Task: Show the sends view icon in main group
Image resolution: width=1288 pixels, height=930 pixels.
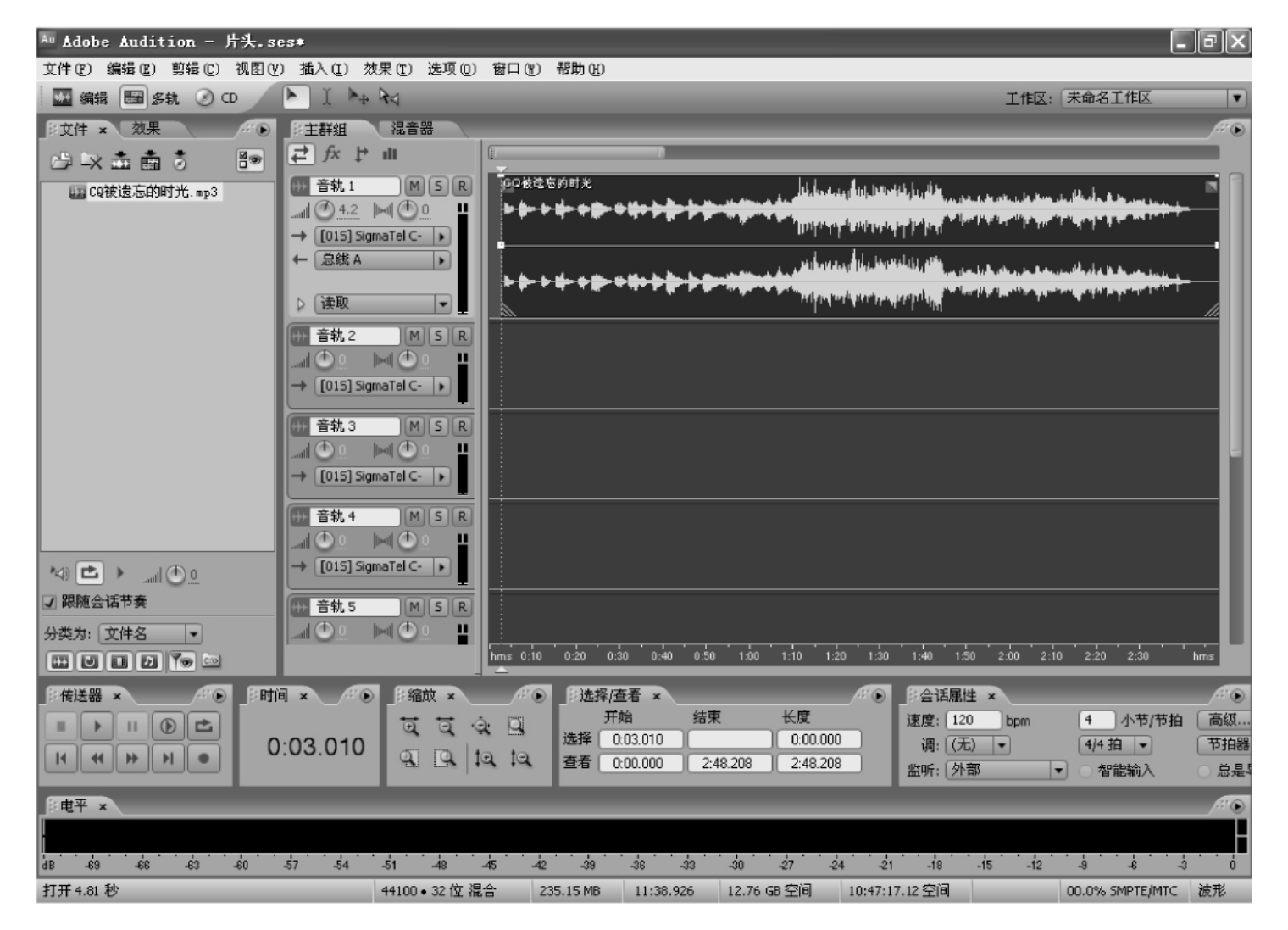Action: pos(362,153)
